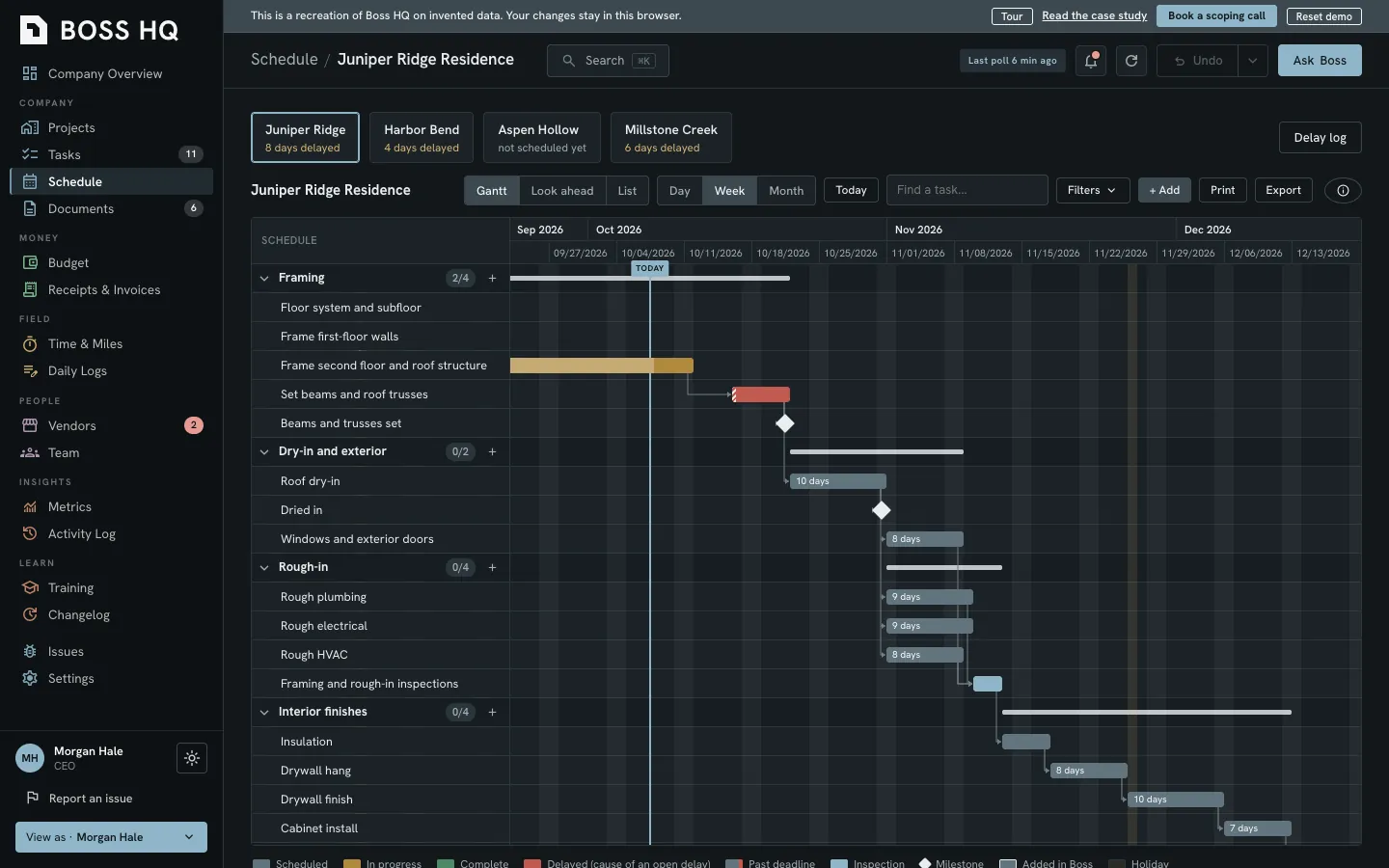Open Time & Miles page
Screen dimensions: 1389x868
click(x=111, y=344)
